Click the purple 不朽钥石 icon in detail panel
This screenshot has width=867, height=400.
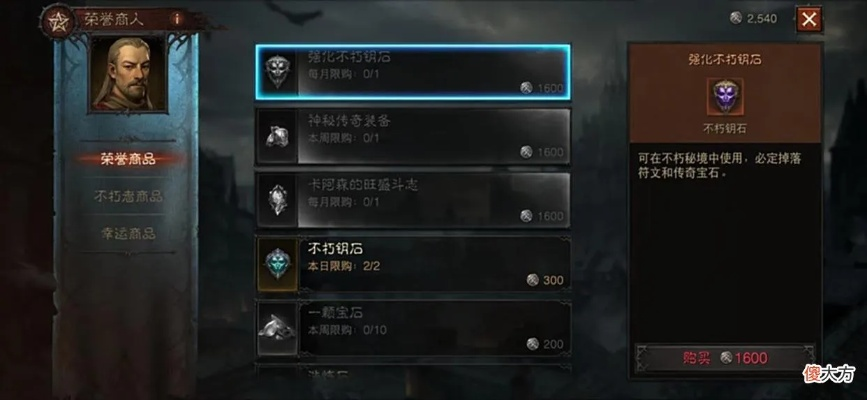[x=725, y=97]
